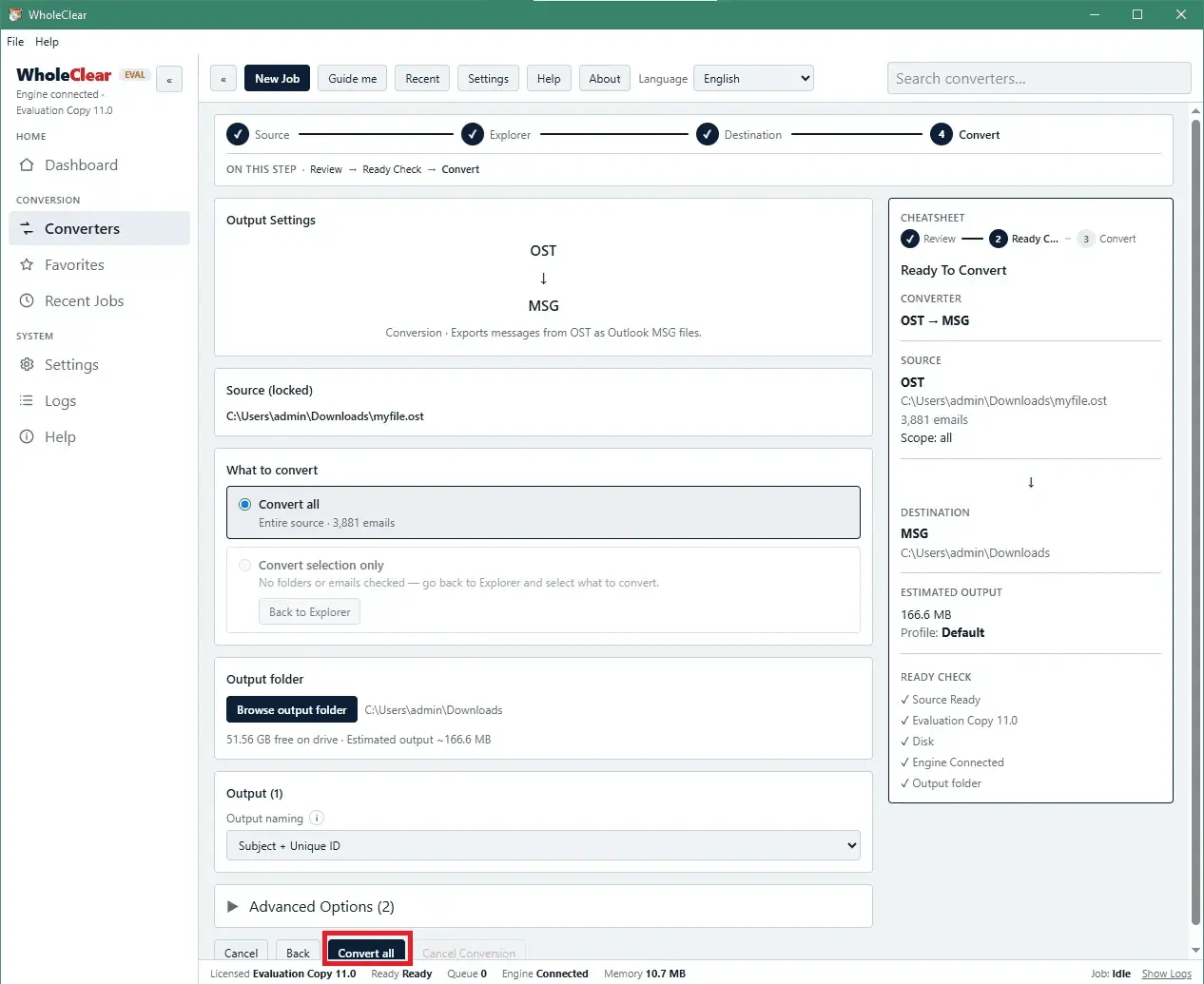Open the Language dropdown
Screen dimensions: 1204x984
[754, 79]
